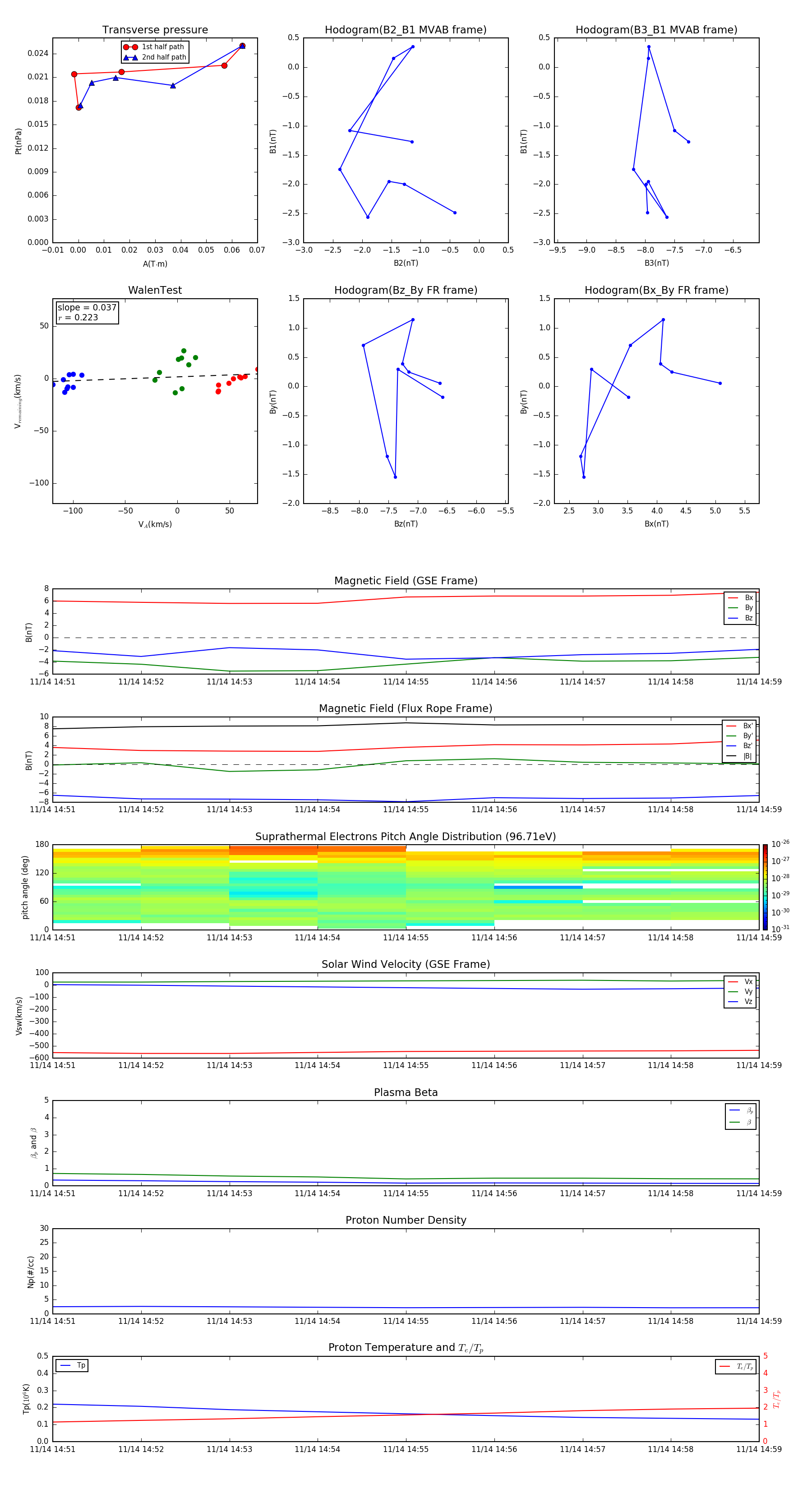Click the 'By' entry in GSE field legend

tap(740, 608)
